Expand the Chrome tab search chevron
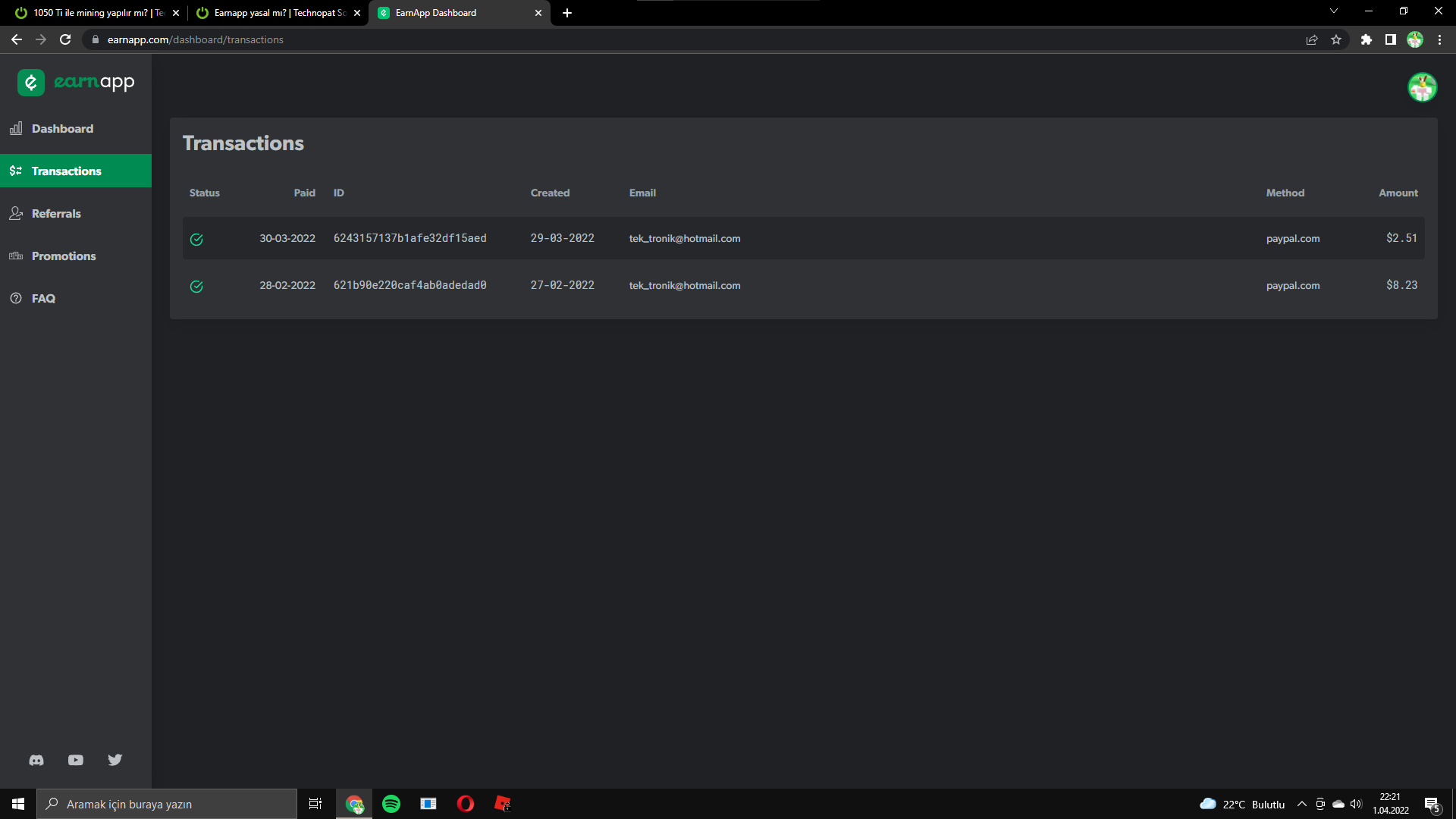The height and width of the screenshot is (819, 1456). click(1334, 11)
